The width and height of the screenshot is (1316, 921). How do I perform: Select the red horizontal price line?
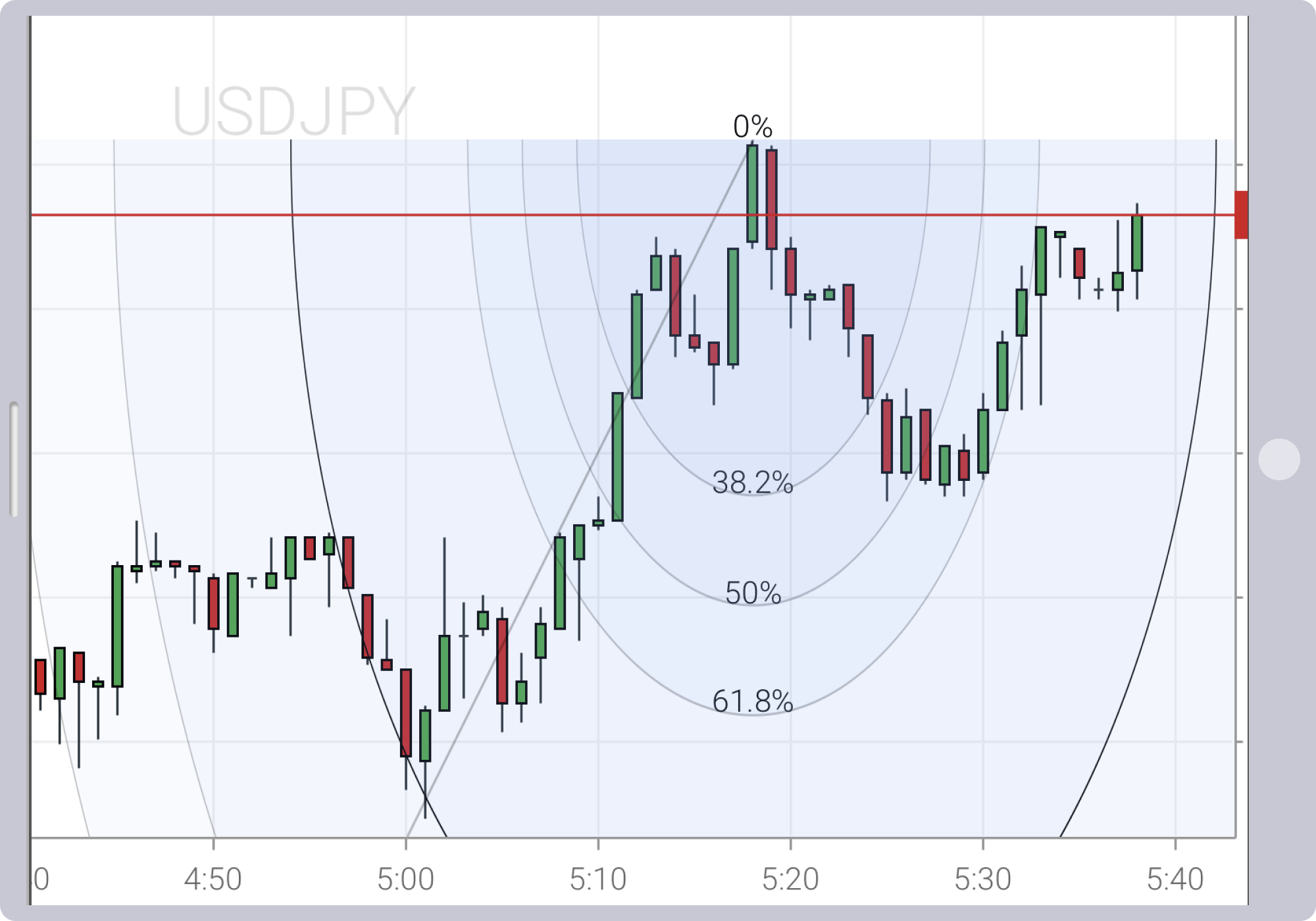632,214
